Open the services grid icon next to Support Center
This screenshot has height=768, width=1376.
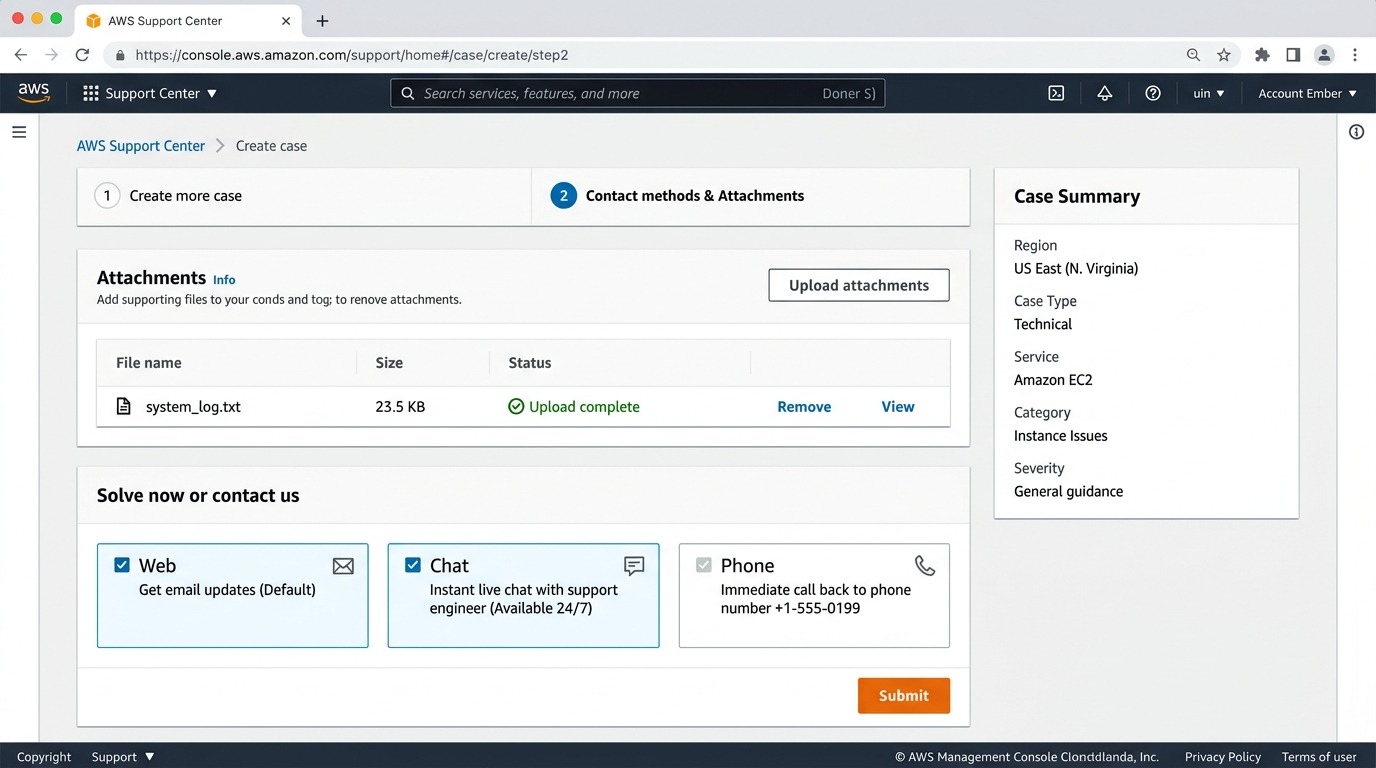91,93
